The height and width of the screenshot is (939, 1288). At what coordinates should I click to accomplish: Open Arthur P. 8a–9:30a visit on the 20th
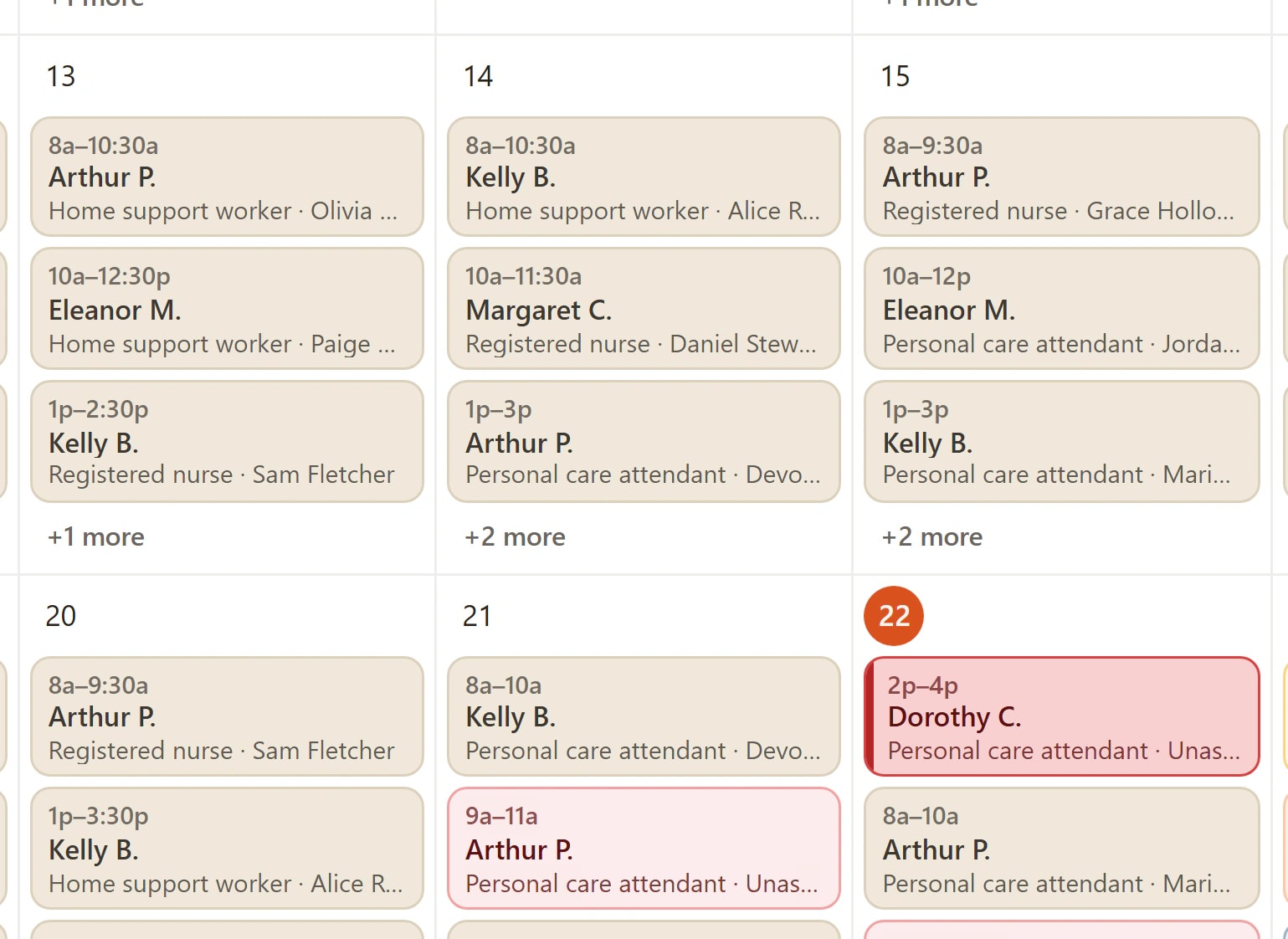(x=227, y=716)
